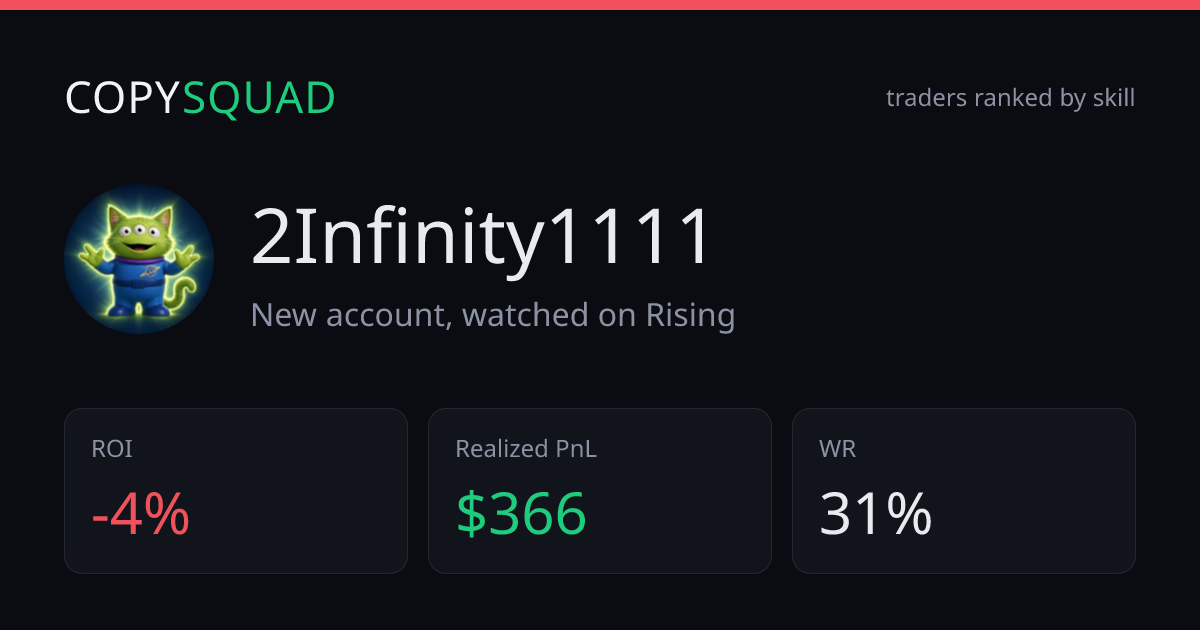Click the green $366 value
1200x630 pixels.
coord(521,515)
